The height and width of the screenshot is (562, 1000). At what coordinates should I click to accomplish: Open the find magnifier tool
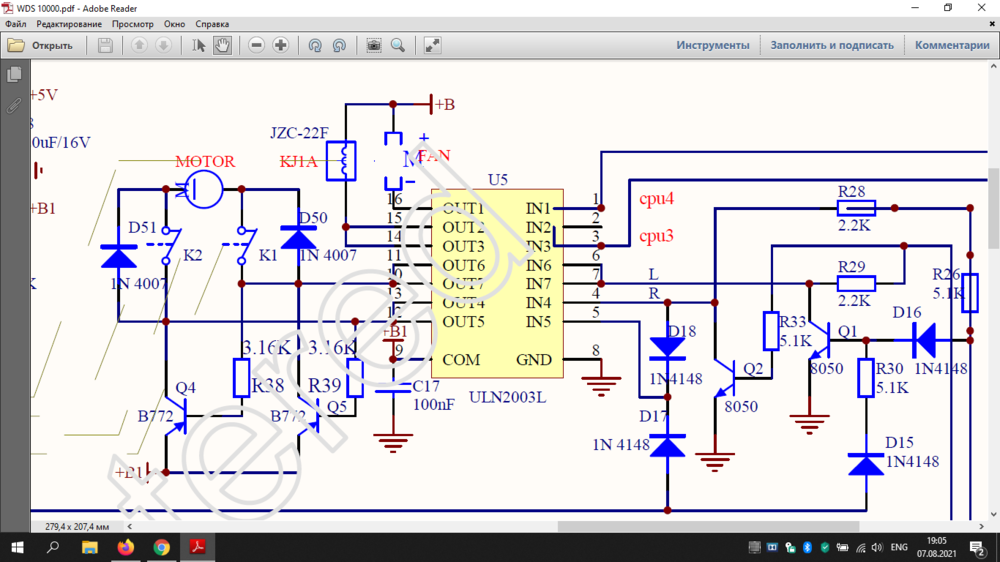[397, 45]
